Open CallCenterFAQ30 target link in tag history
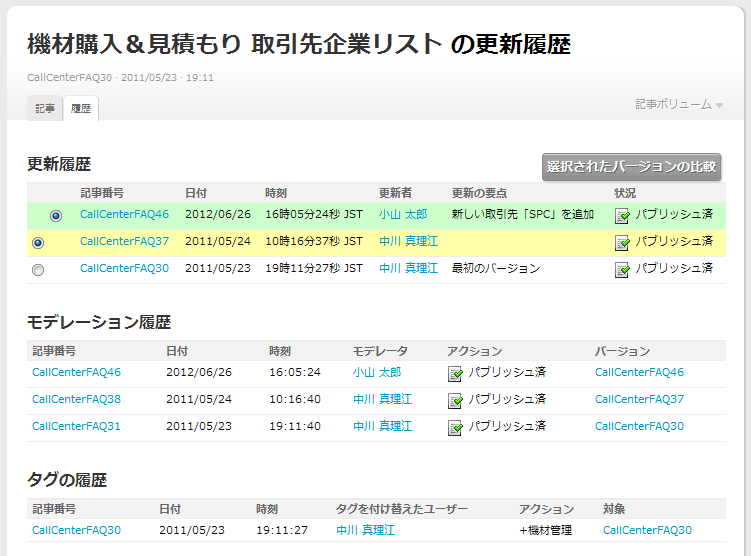 pyautogui.click(x=647, y=530)
